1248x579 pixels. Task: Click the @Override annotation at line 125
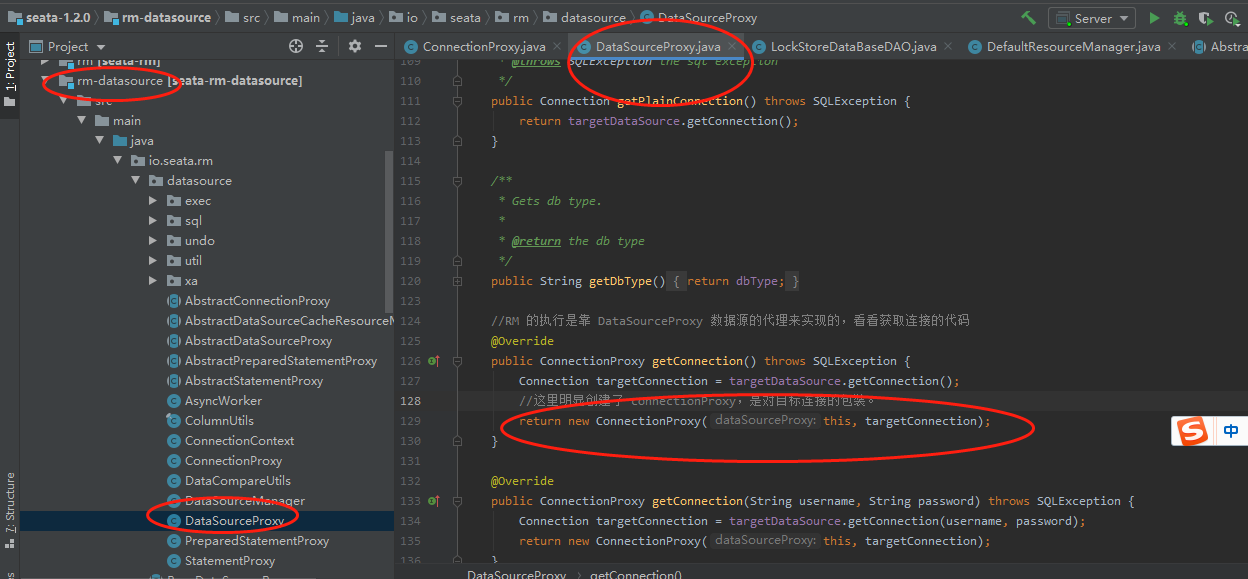click(522, 340)
